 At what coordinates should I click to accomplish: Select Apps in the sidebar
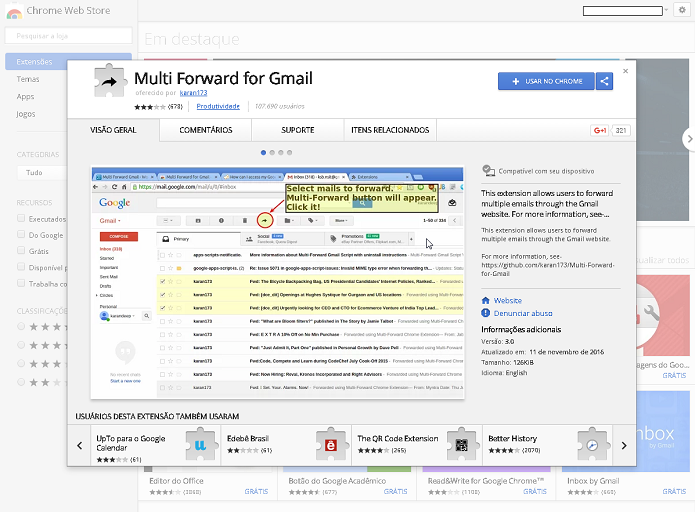[x=25, y=97]
